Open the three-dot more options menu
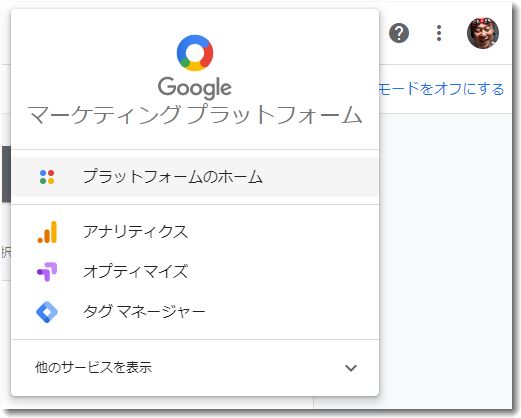The width and height of the screenshot is (521, 418). tap(439, 33)
